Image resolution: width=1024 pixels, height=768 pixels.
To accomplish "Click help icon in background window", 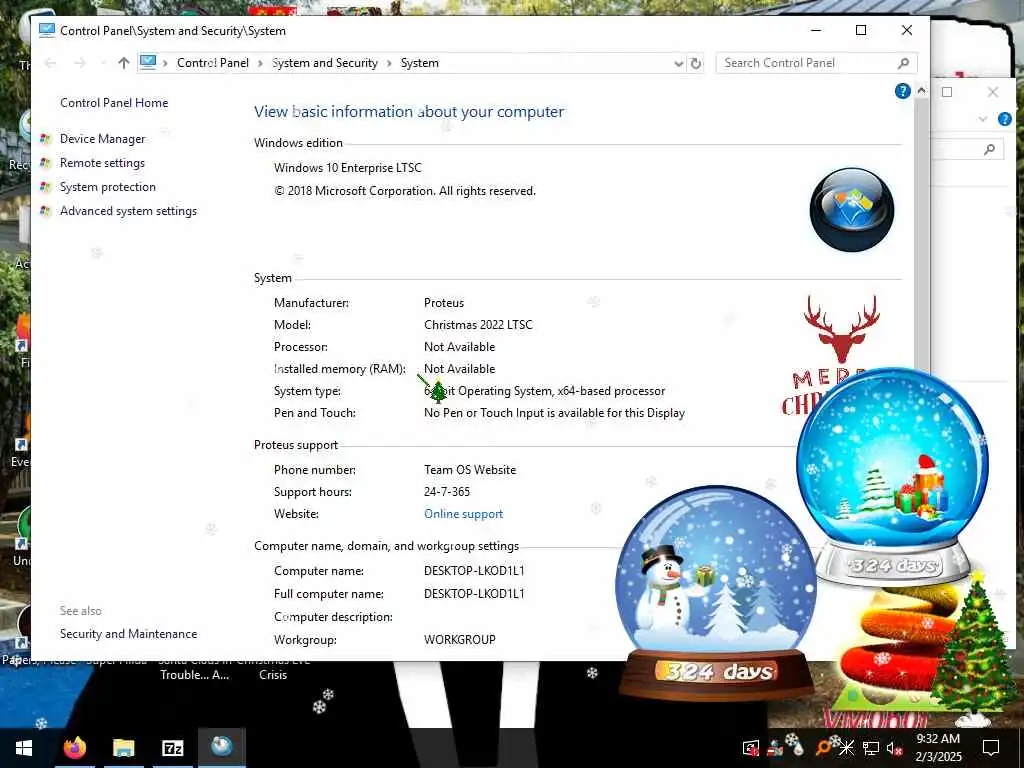I will pos(1005,119).
